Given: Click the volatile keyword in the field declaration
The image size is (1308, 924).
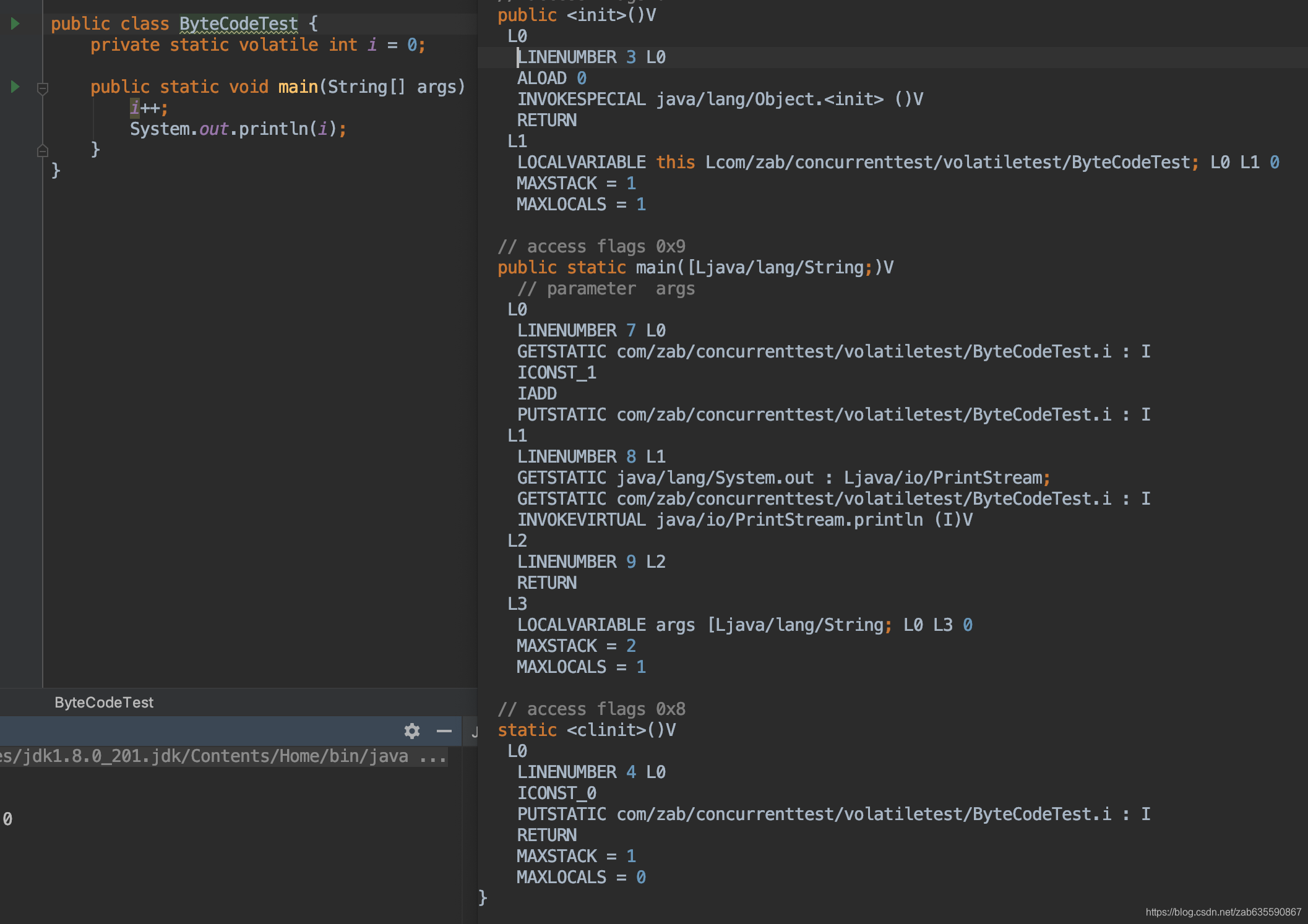Looking at the screenshot, I should [x=278, y=45].
